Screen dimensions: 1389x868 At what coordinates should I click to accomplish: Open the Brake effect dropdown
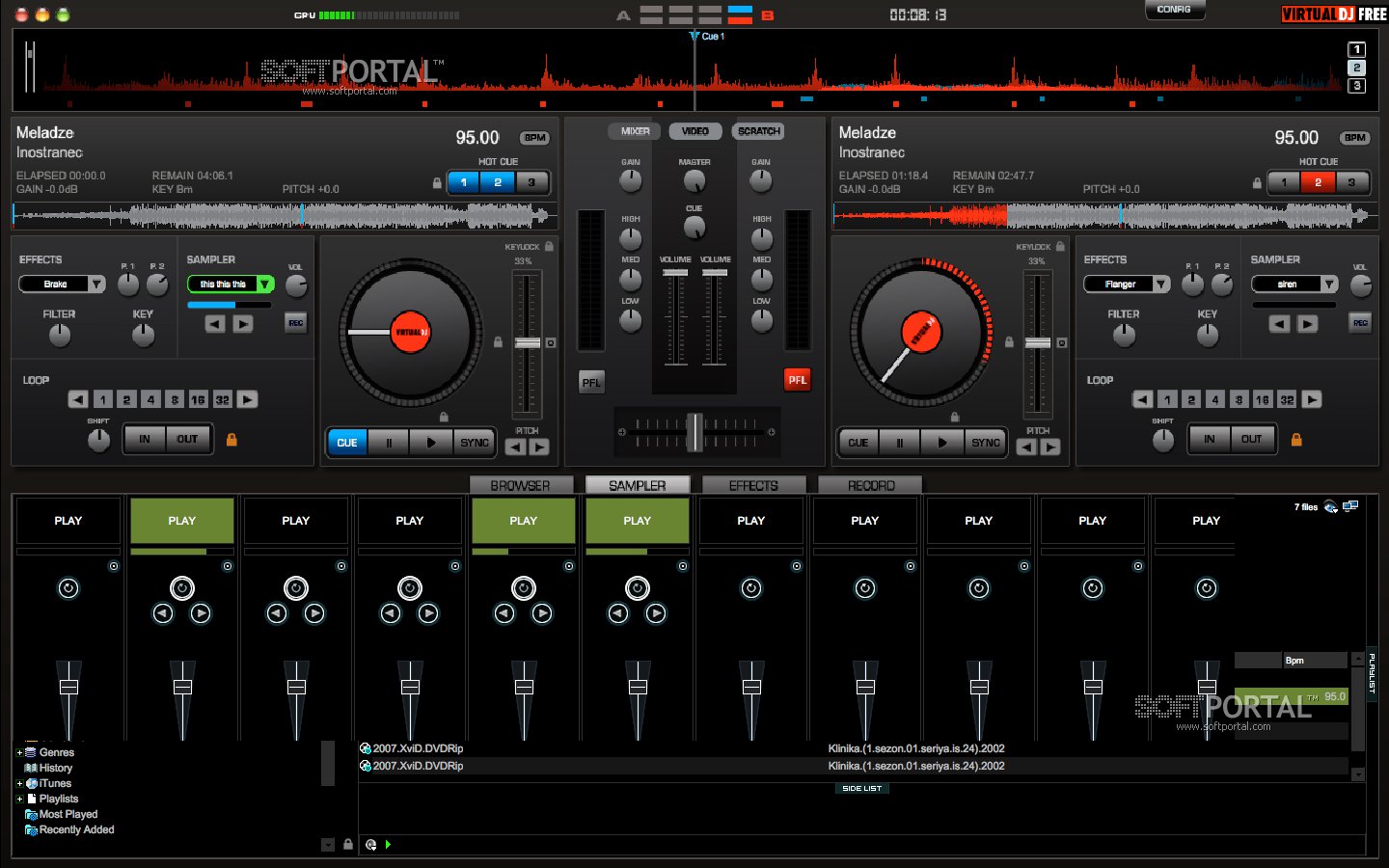click(96, 285)
